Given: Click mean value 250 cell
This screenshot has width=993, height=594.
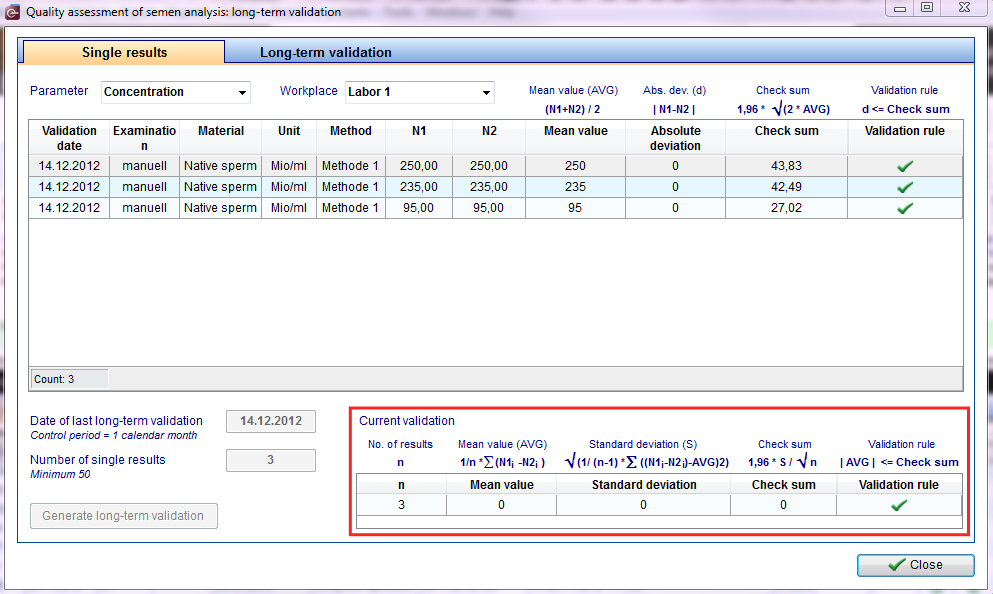Looking at the screenshot, I should [x=576, y=166].
